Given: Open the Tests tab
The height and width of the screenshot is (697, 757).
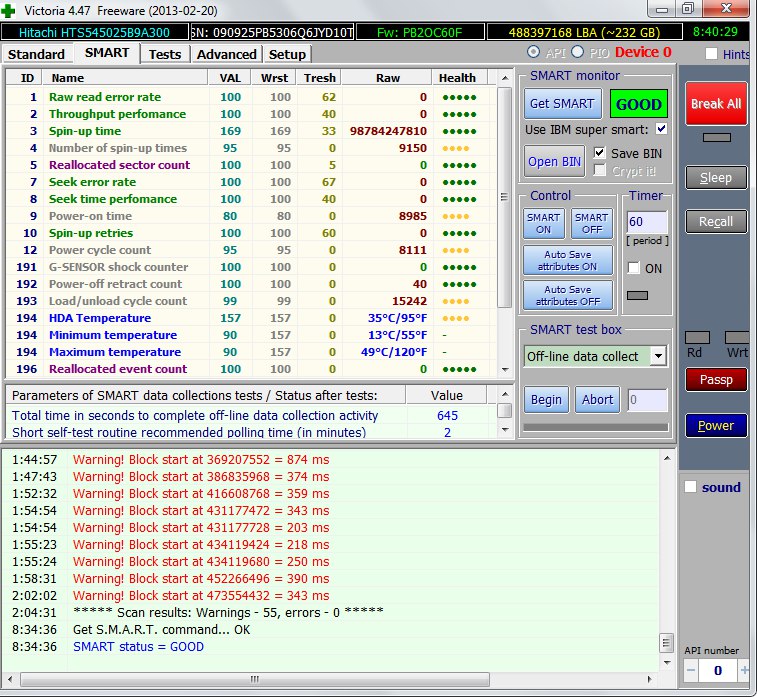Looking at the screenshot, I should coord(165,54).
